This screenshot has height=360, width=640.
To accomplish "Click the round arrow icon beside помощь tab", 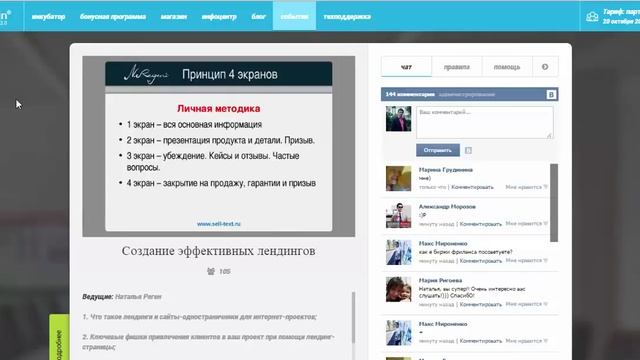I will pos(545,67).
